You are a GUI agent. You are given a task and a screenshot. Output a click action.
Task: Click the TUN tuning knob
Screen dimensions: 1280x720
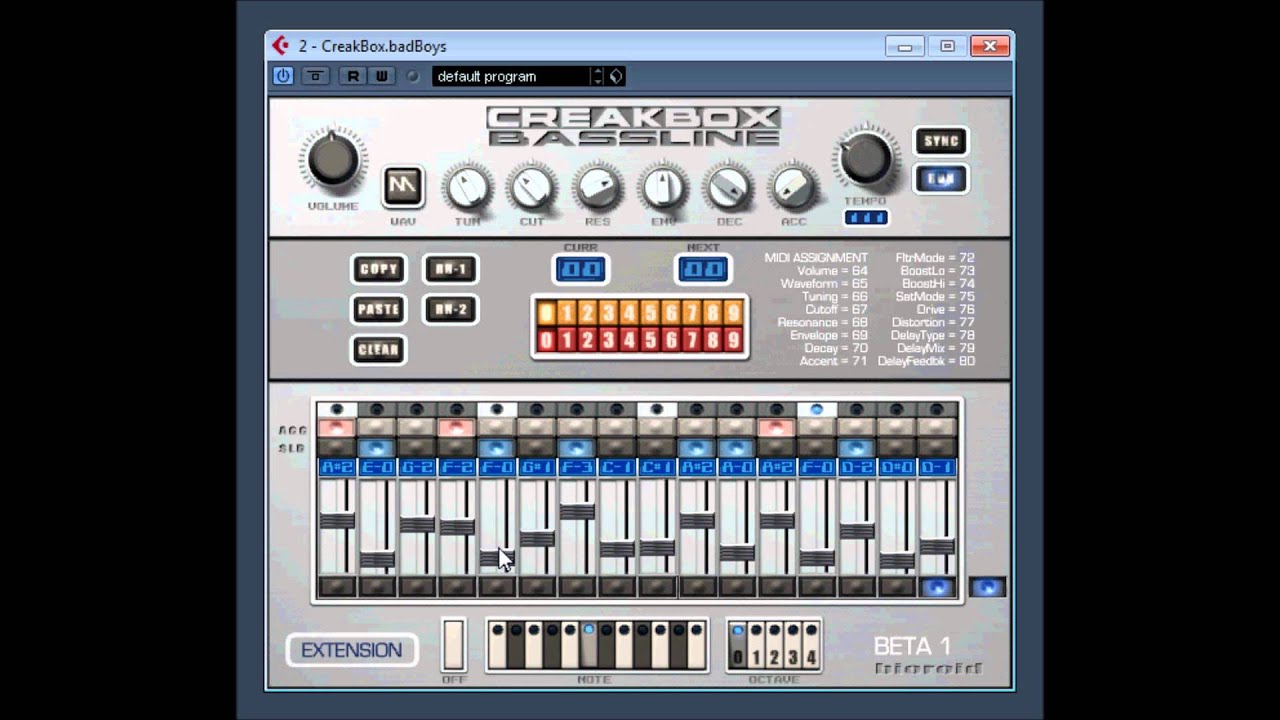click(x=467, y=187)
